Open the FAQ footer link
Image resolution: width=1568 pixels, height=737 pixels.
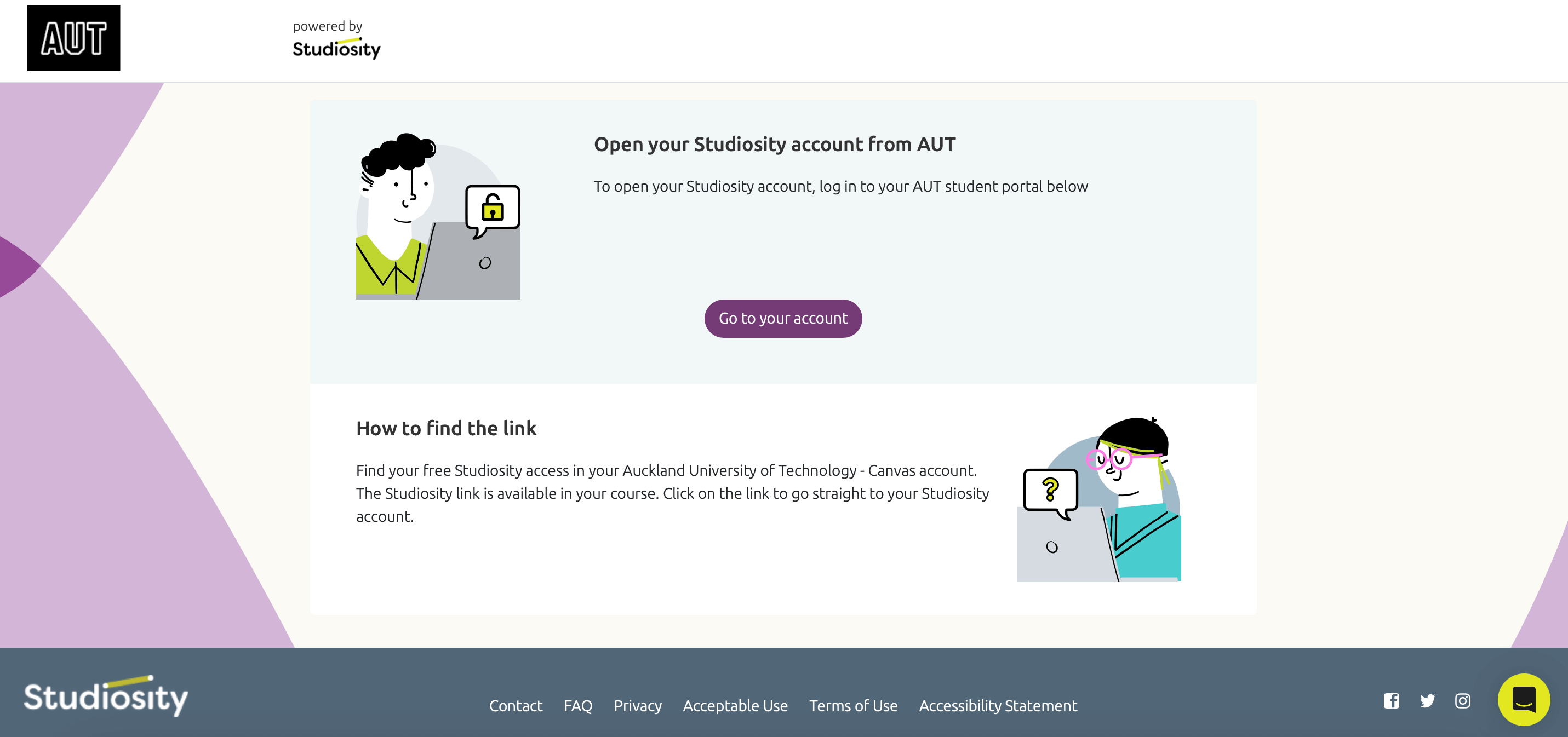(x=577, y=705)
